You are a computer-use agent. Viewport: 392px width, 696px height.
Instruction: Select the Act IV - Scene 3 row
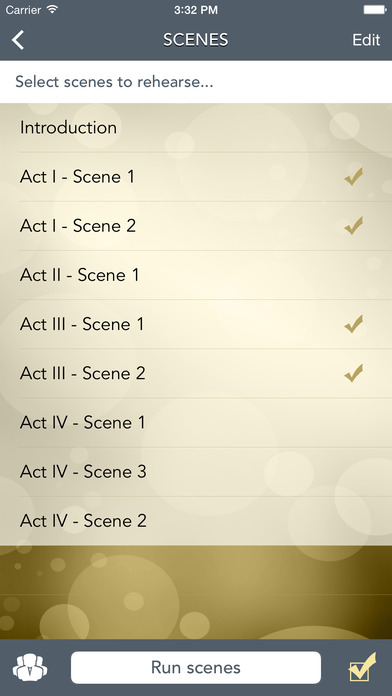tap(196, 472)
